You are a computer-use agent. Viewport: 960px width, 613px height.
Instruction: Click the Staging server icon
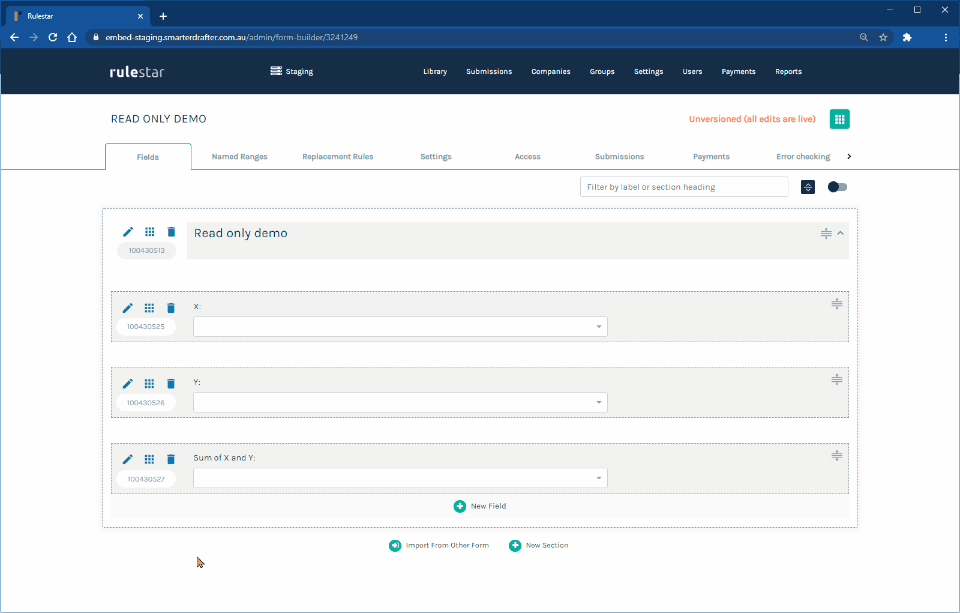(x=276, y=71)
